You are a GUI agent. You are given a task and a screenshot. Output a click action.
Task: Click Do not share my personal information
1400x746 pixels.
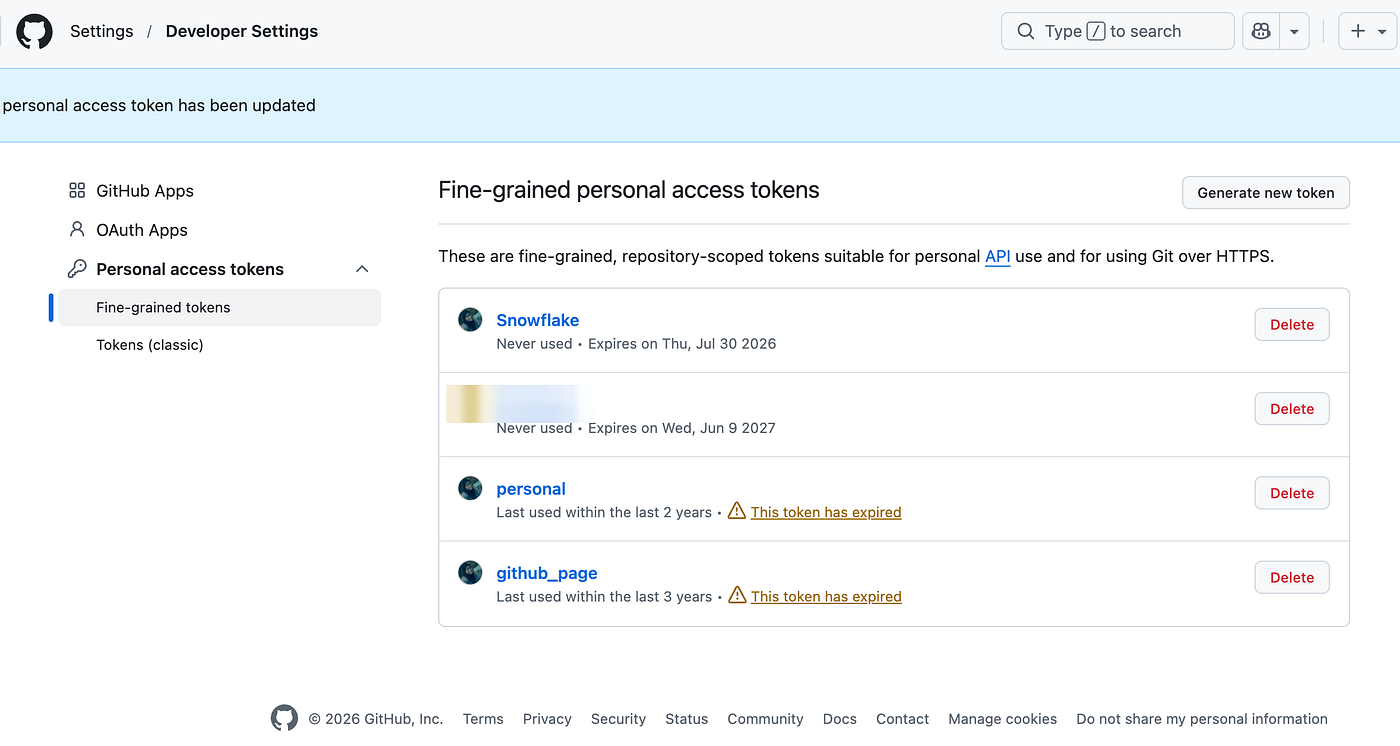pyautogui.click(x=1202, y=719)
